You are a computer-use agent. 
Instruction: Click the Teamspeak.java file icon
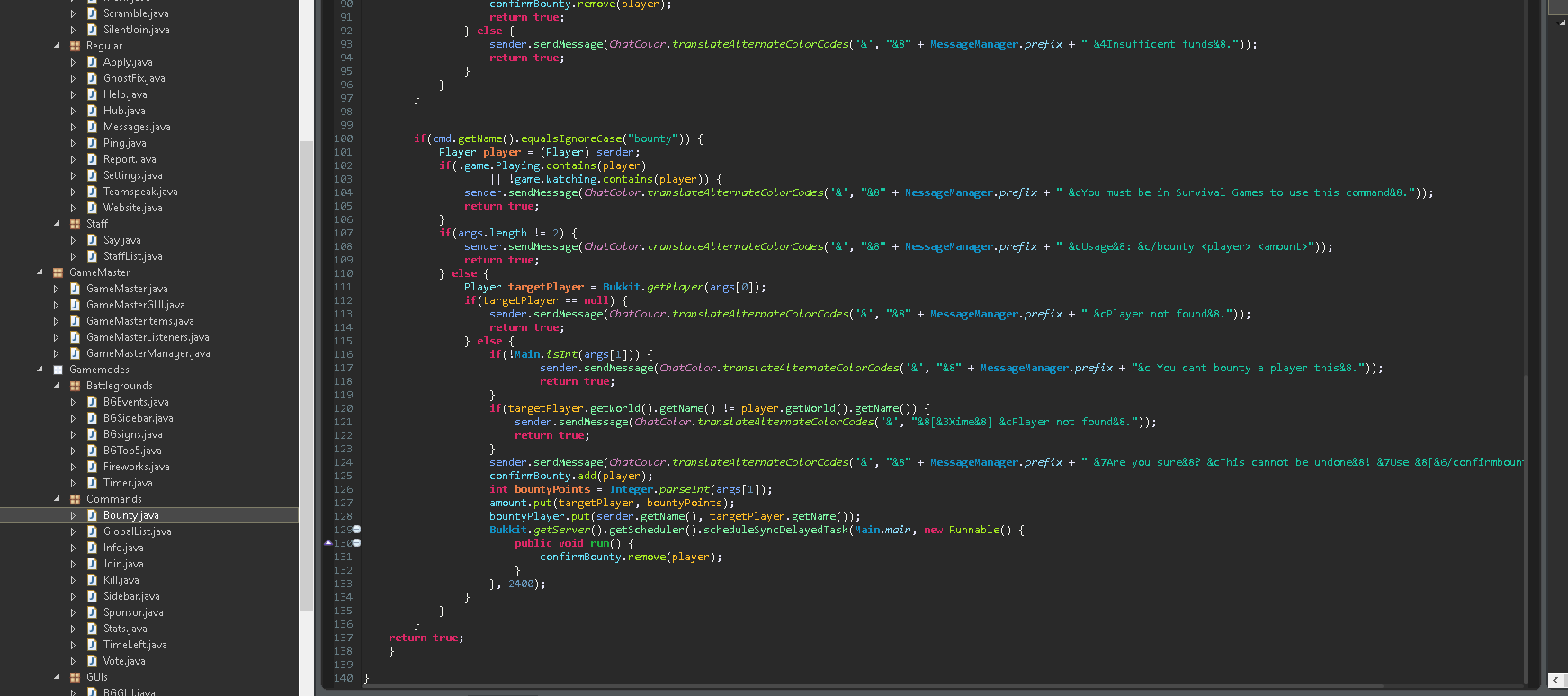(x=92, y=192)
